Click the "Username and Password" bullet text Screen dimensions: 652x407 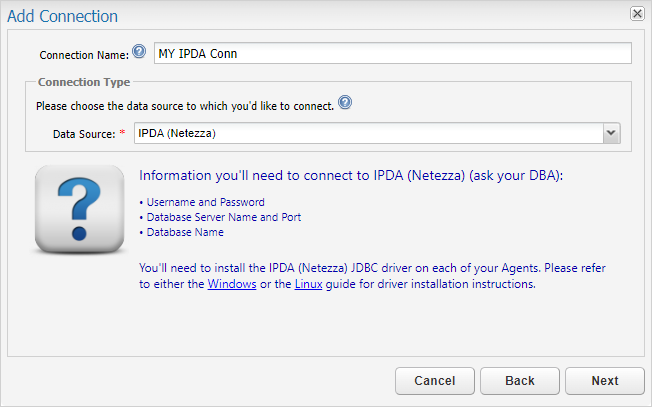205,202
